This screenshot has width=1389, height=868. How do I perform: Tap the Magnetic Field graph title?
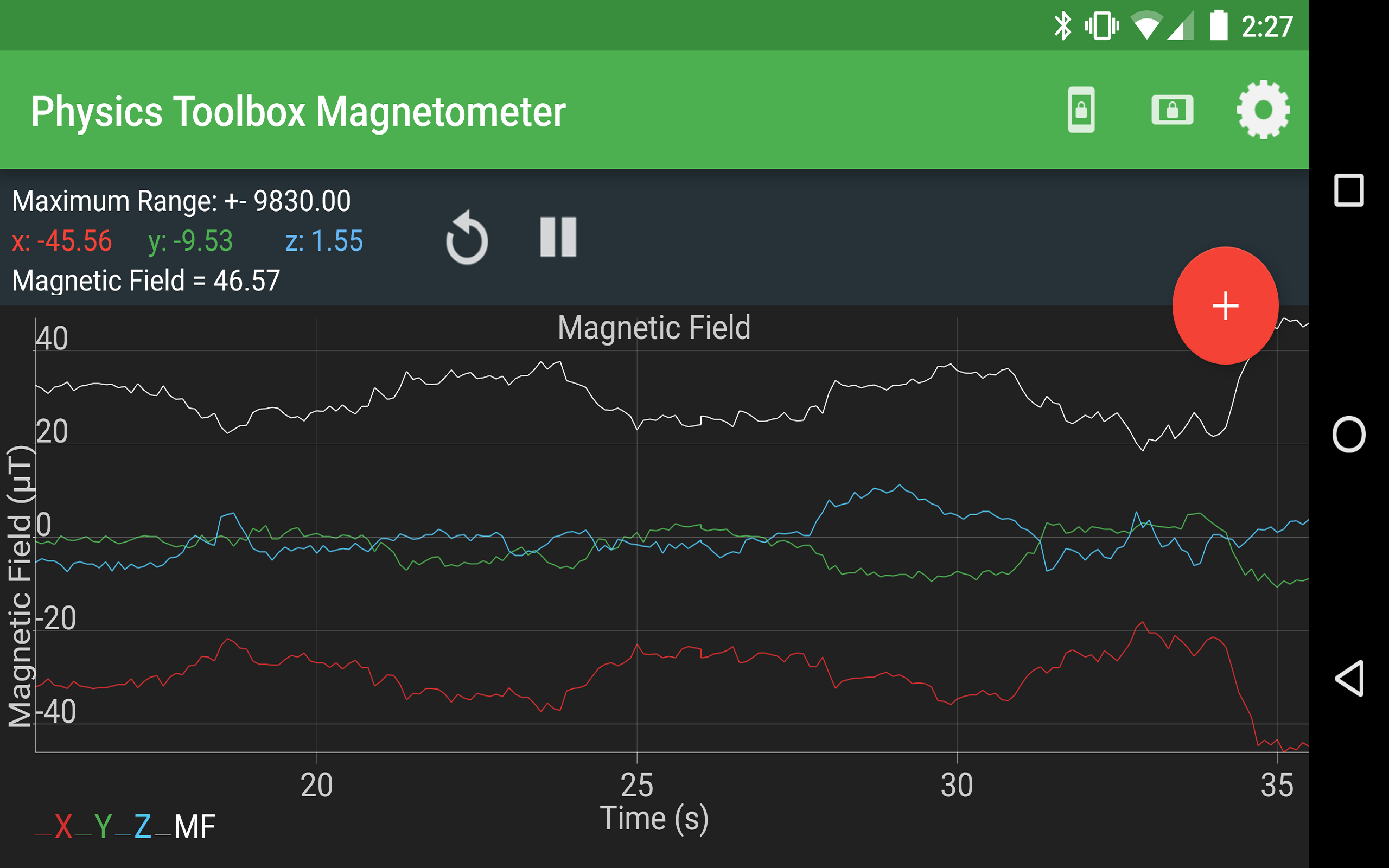(654, 328)
